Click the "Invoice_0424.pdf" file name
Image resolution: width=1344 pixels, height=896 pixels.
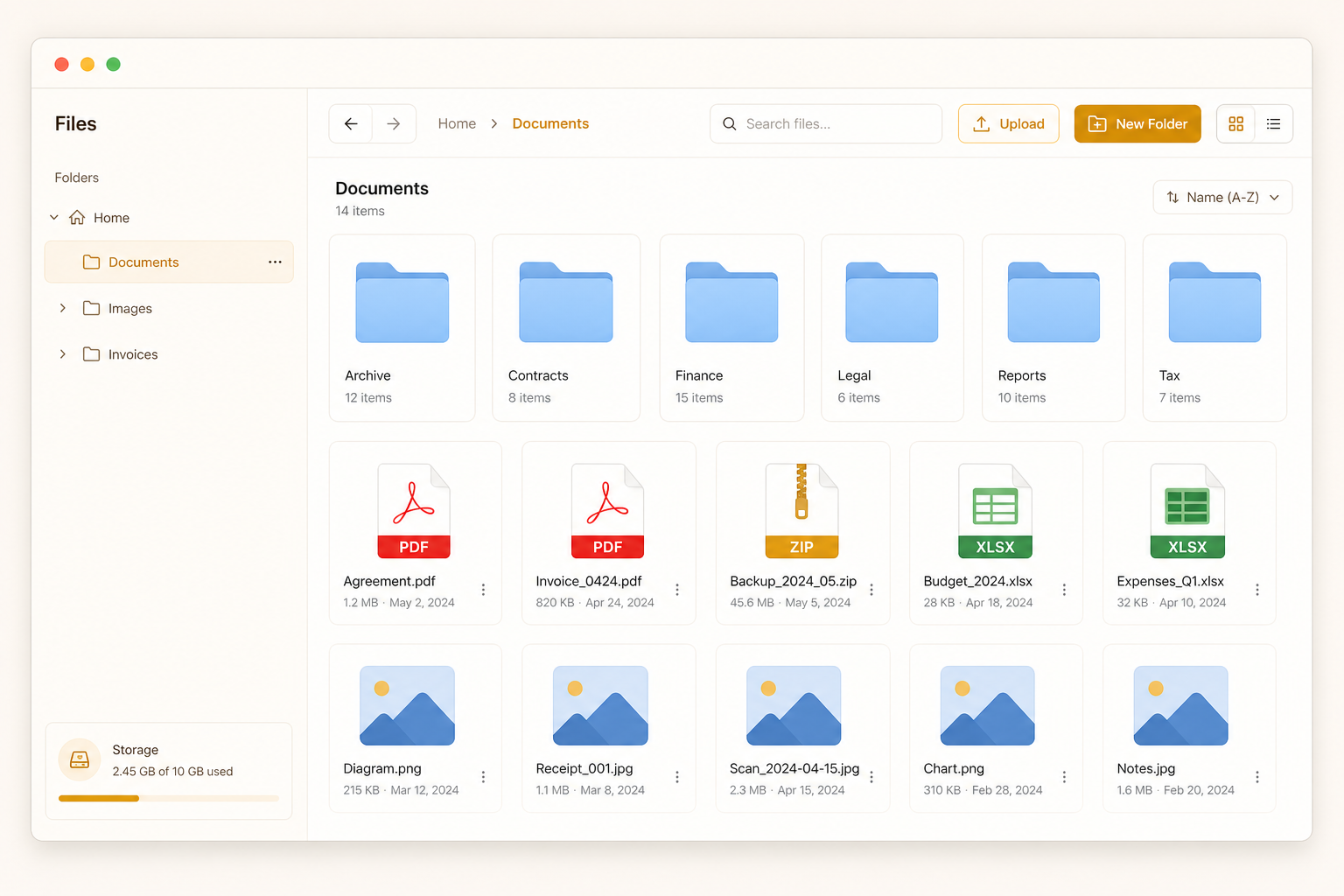tap(589, 581)
